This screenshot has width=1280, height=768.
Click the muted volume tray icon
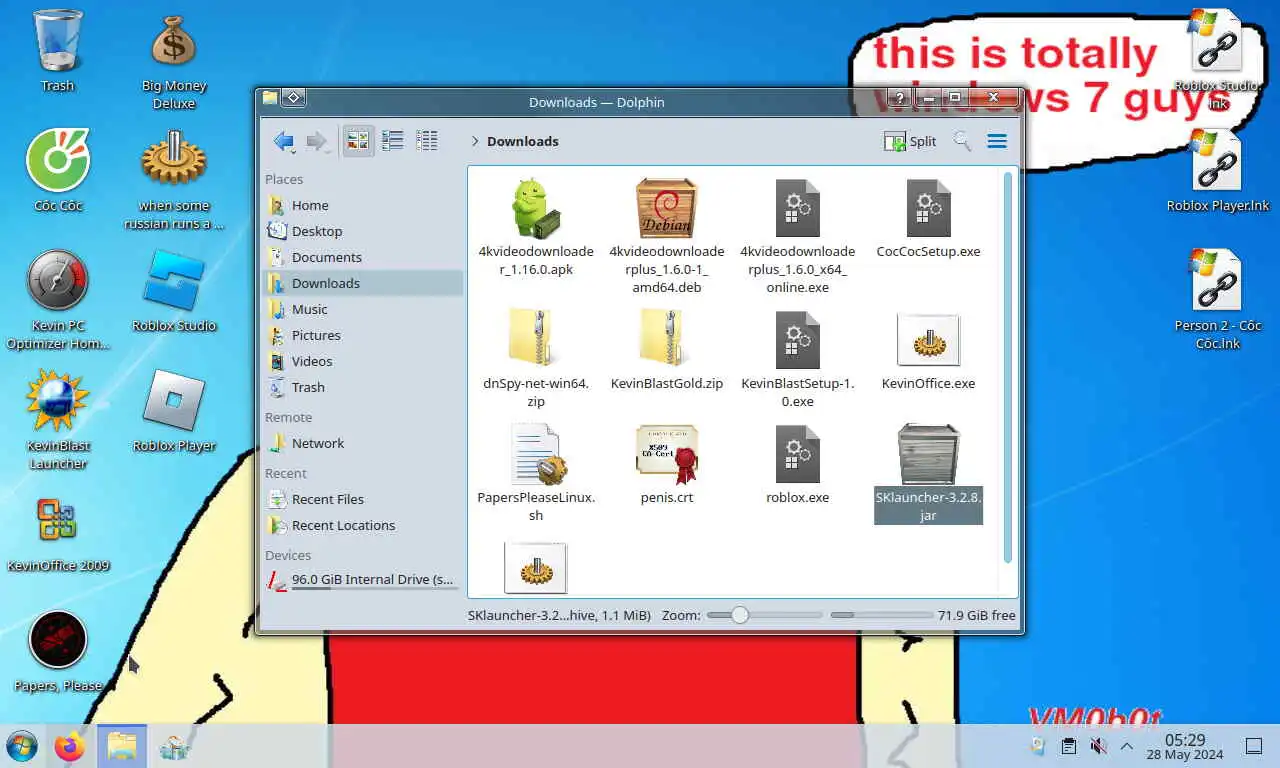(1098, 746)
